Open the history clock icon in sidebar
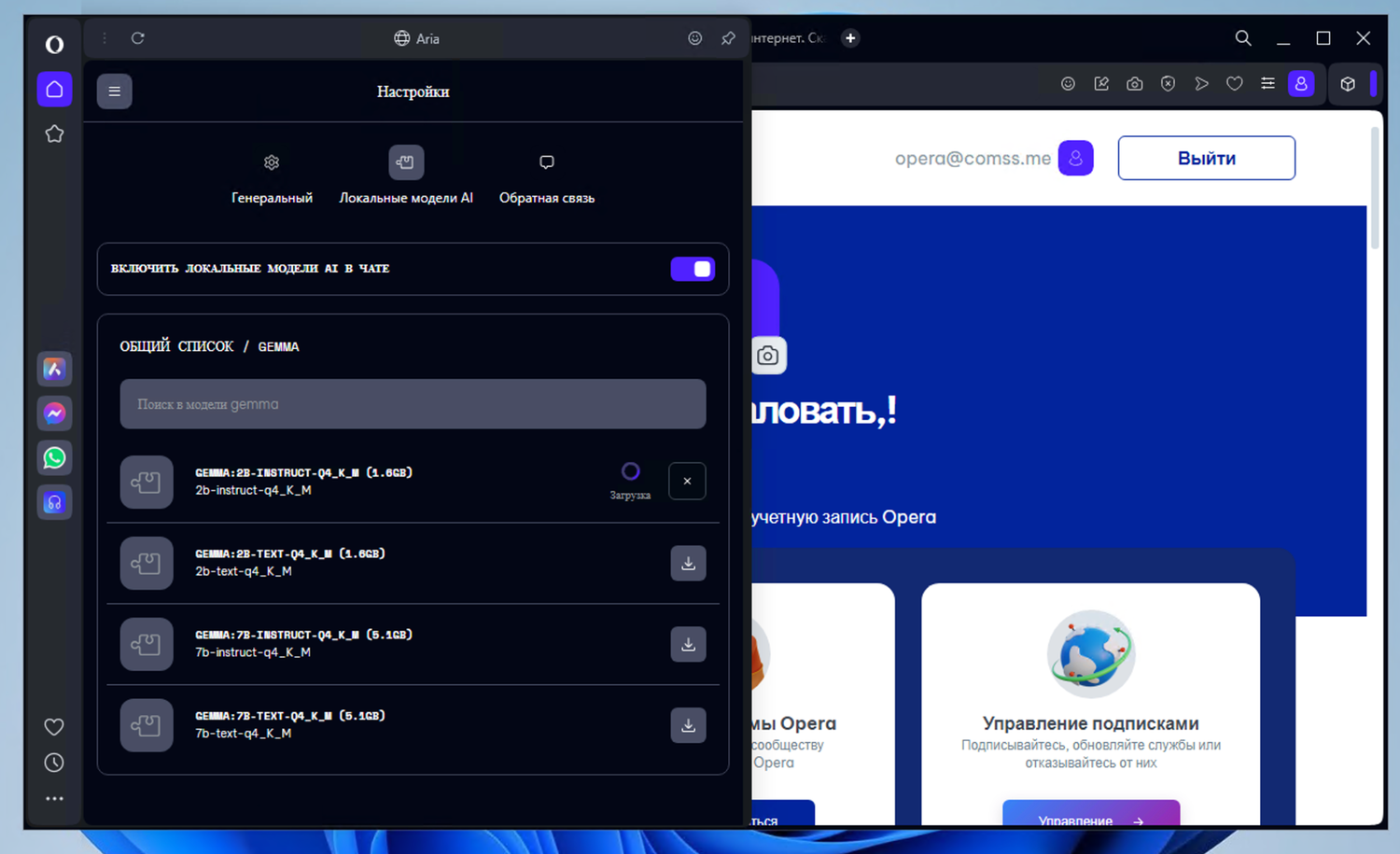1400x854 pixels. [54, 763]
